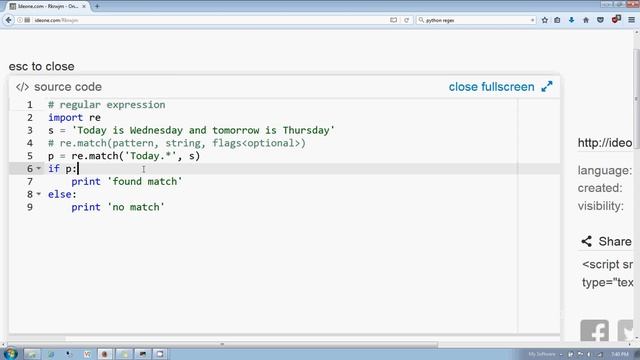Image resolution: width=640 pixels, height=360 pixels.
Task: Click the Share heading icon
Action: click(587, 241)
